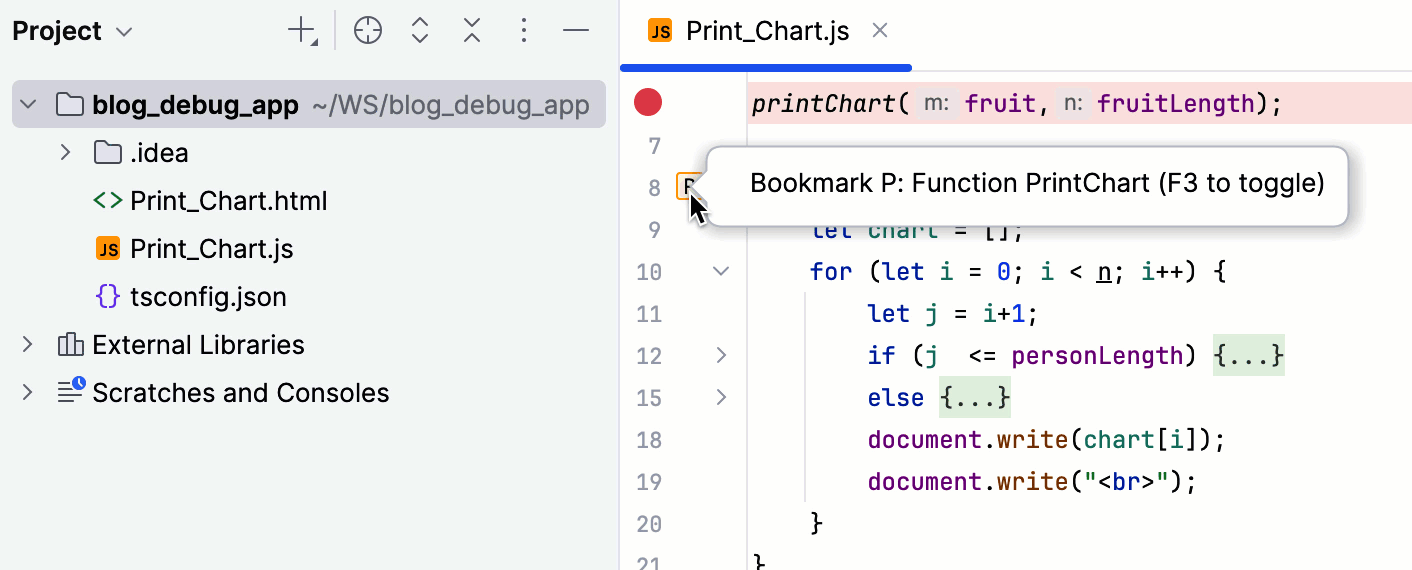
Task: Click the JS file icon next to Print_Chart.js in tree
Action: coord(107,249)
